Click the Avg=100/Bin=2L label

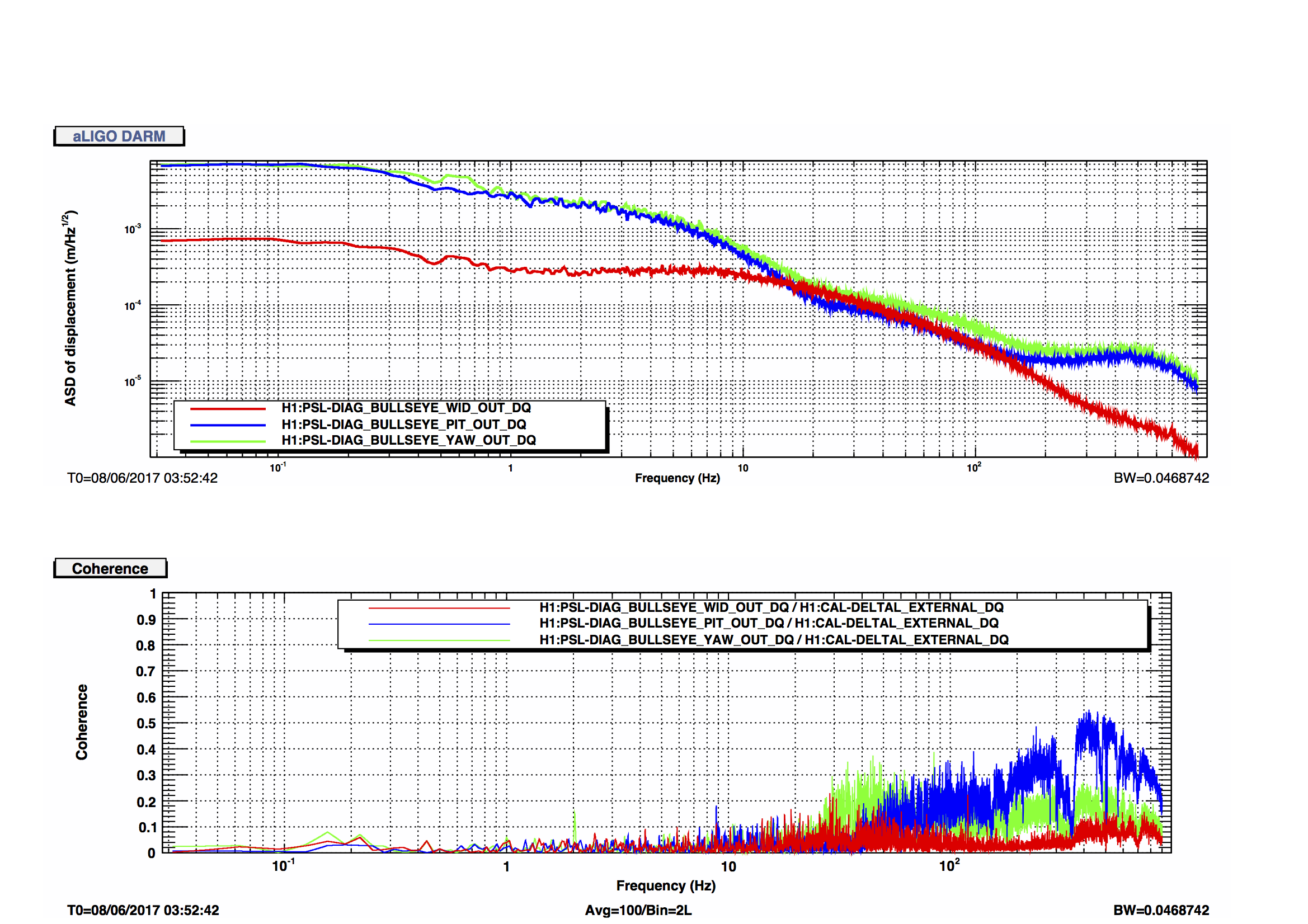[638, 911]
